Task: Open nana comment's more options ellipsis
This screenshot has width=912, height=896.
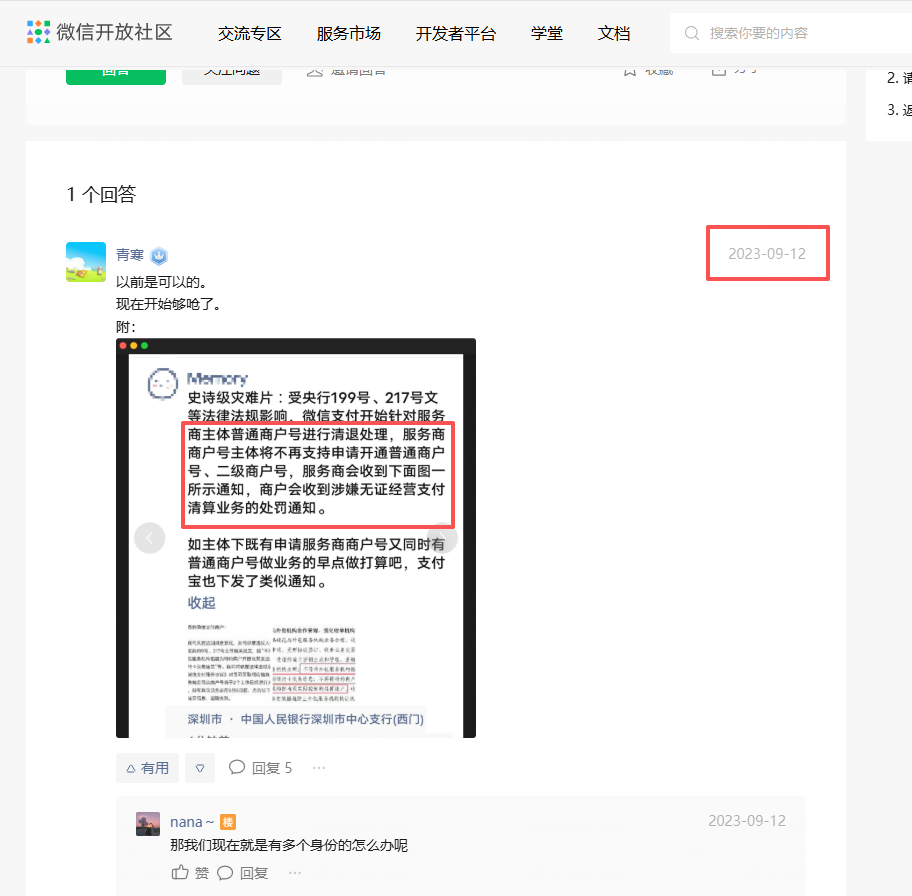Action: [x=295, y=873]
